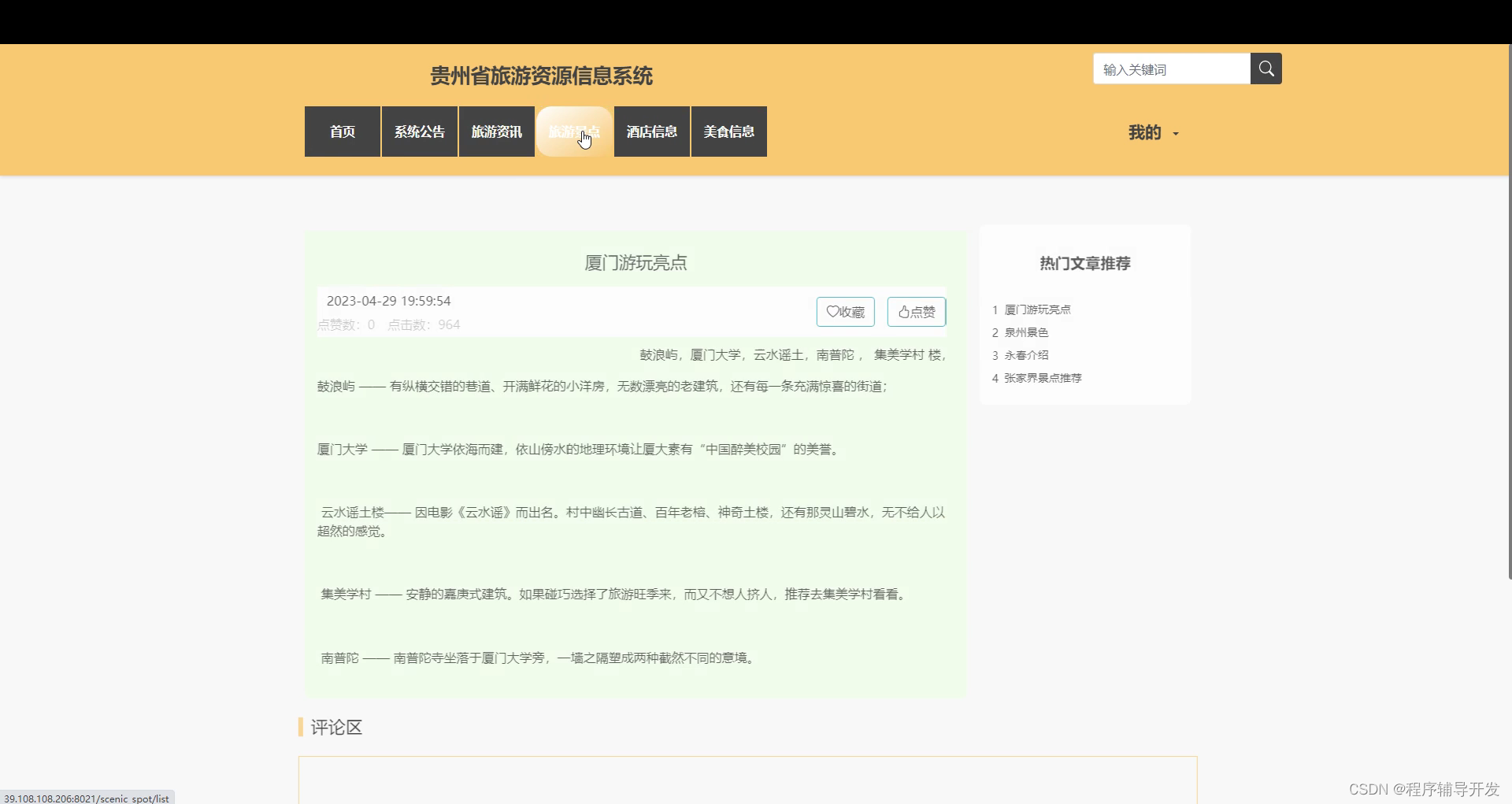
Task: Open the 酒店信息 hotel info tab
Action: point(652,132)
